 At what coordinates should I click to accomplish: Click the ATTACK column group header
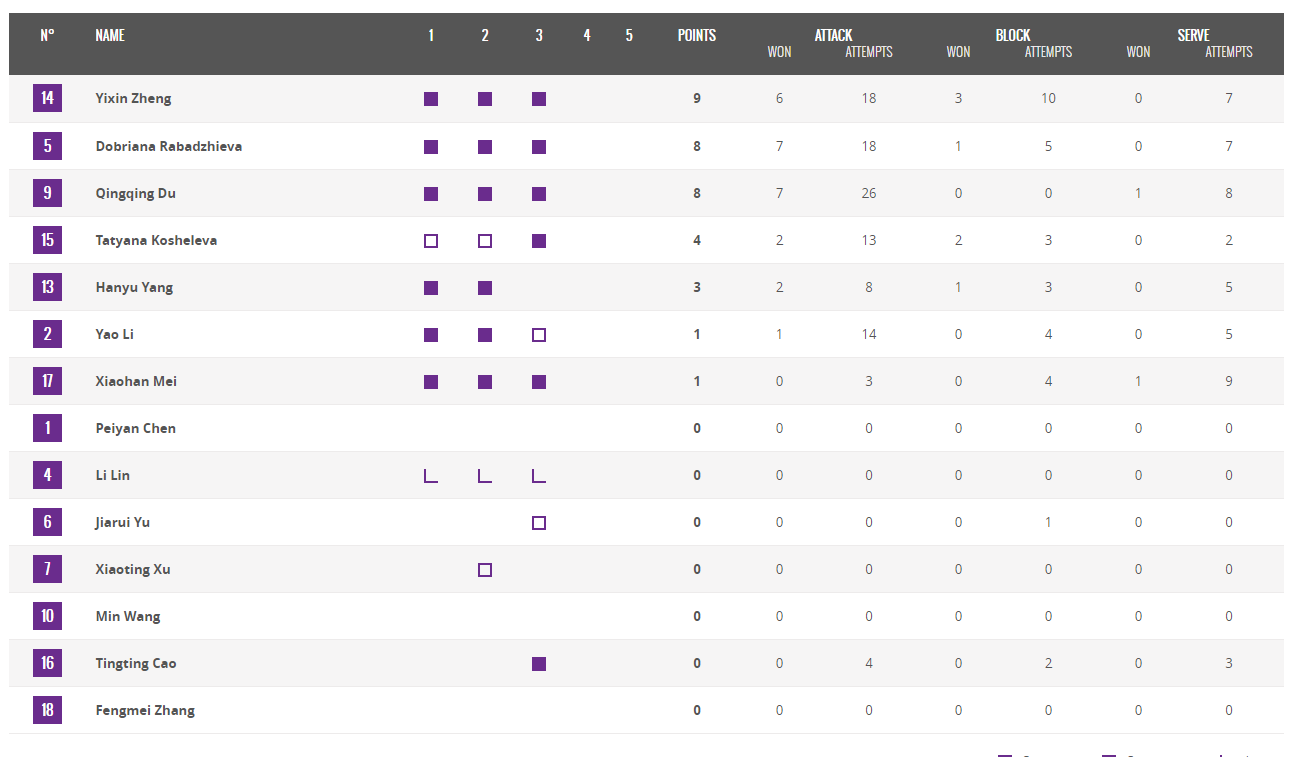pos(833,35)
